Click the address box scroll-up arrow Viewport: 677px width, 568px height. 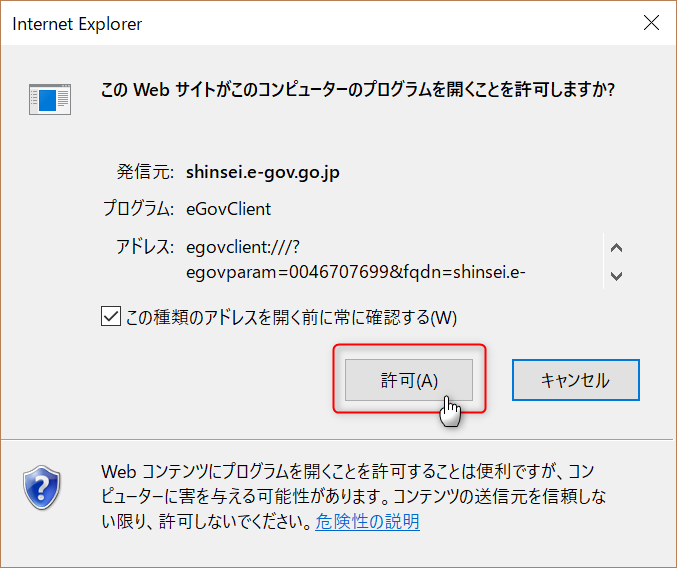(616, 248)
